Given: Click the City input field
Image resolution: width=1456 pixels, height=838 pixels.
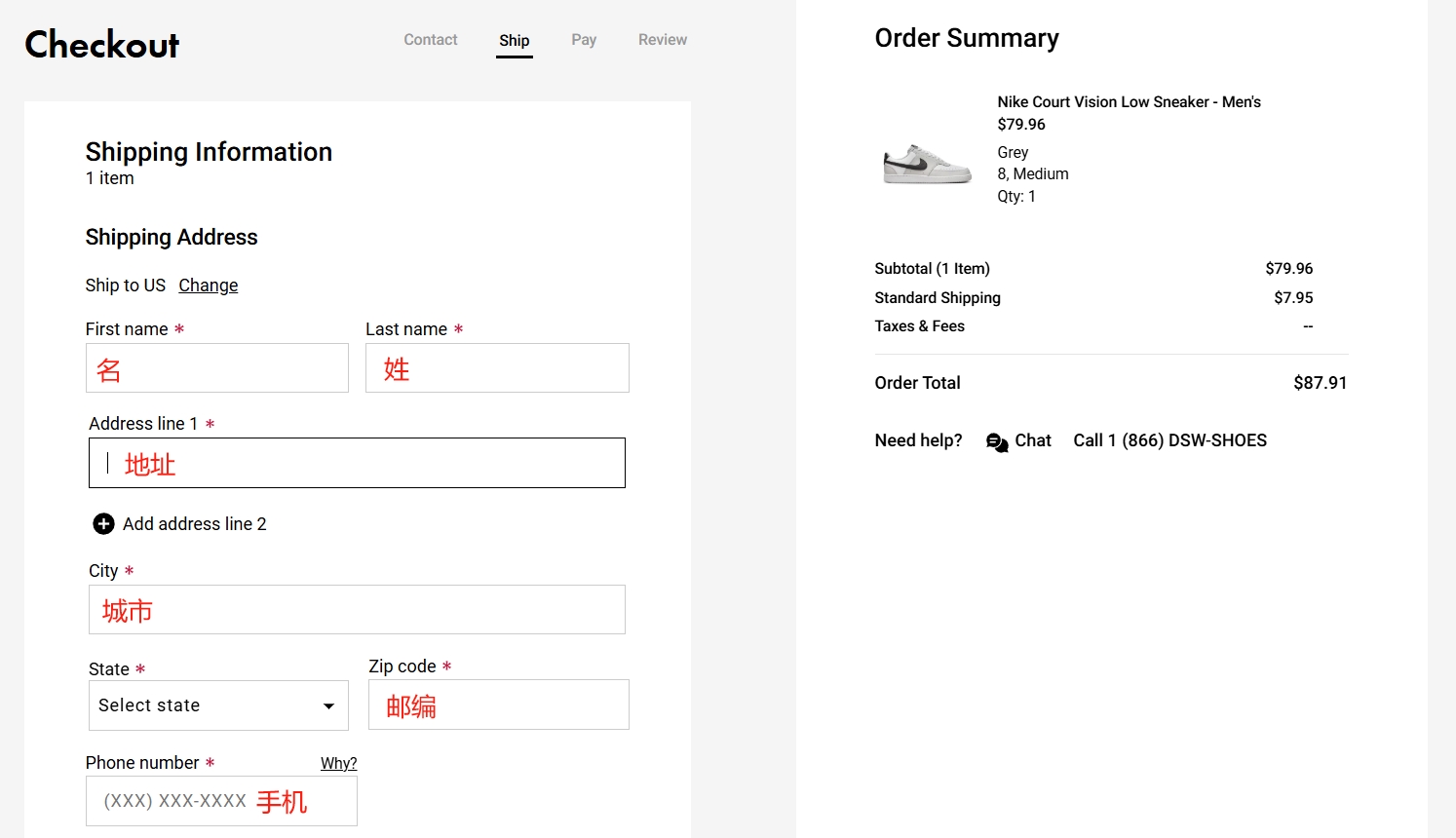Looking at the screenshot, I should click(x=357, y=610).
